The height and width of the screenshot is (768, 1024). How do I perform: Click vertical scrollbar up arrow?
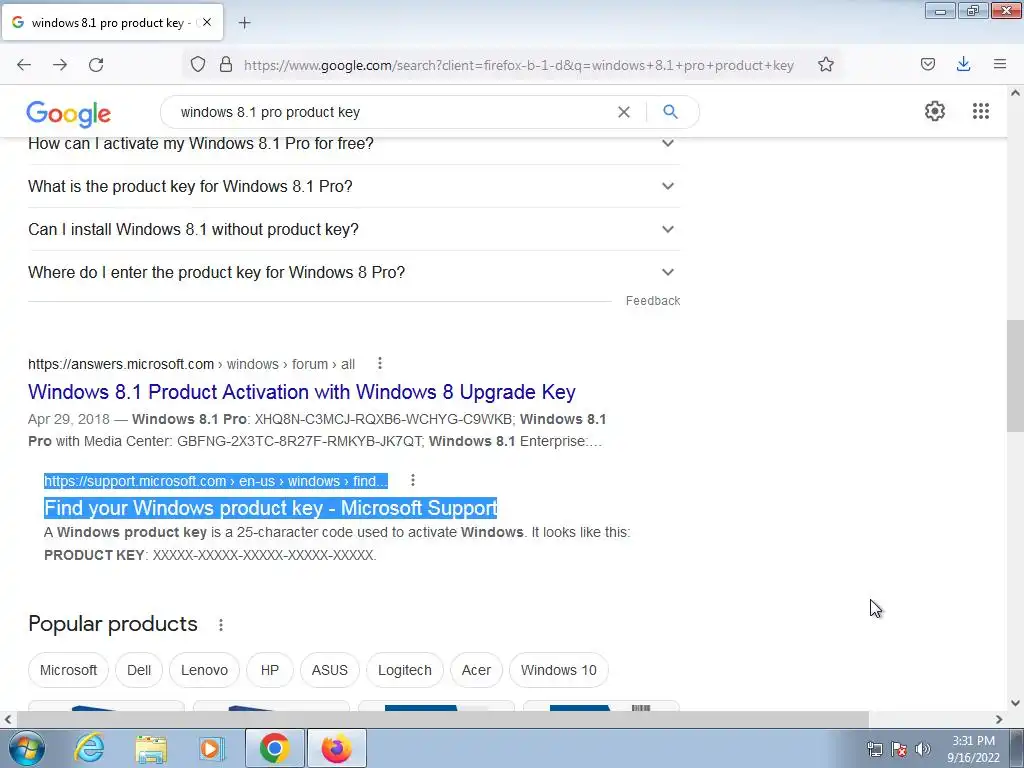(1015, 93)
